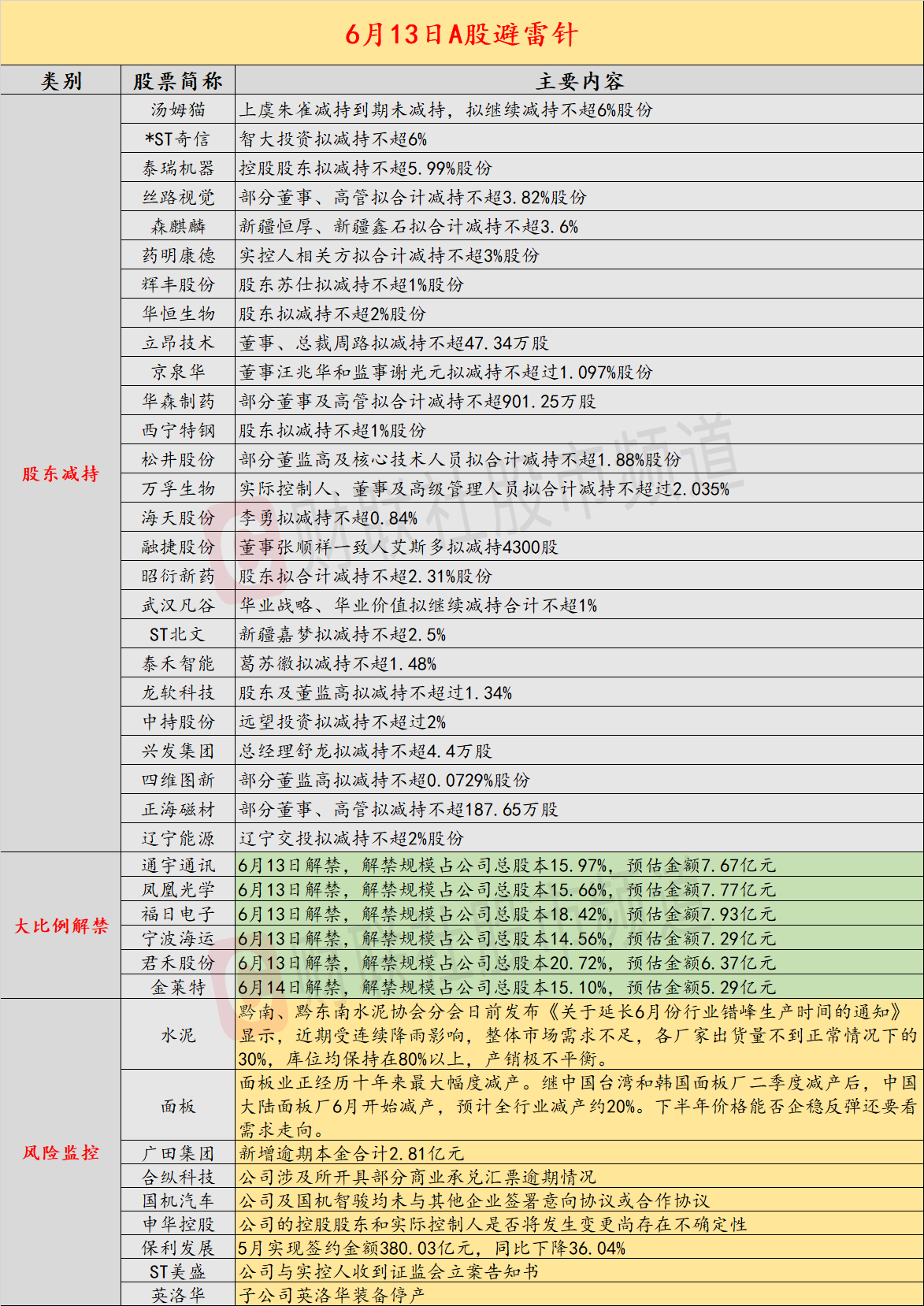
Task: Click the 水泥 risk description text
Action: pos(579,1035)
